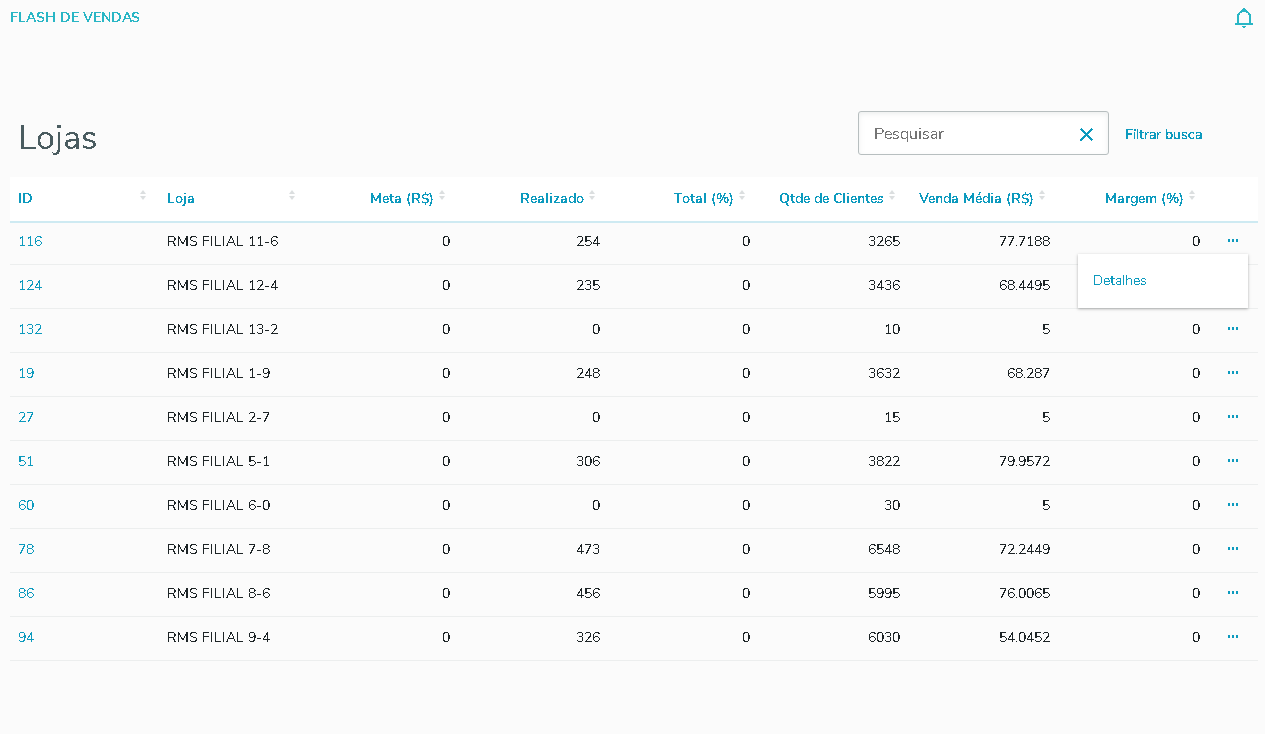Open the notifications bell icon
This screenshot has width=1265, height=734.
coord(1243,18)
